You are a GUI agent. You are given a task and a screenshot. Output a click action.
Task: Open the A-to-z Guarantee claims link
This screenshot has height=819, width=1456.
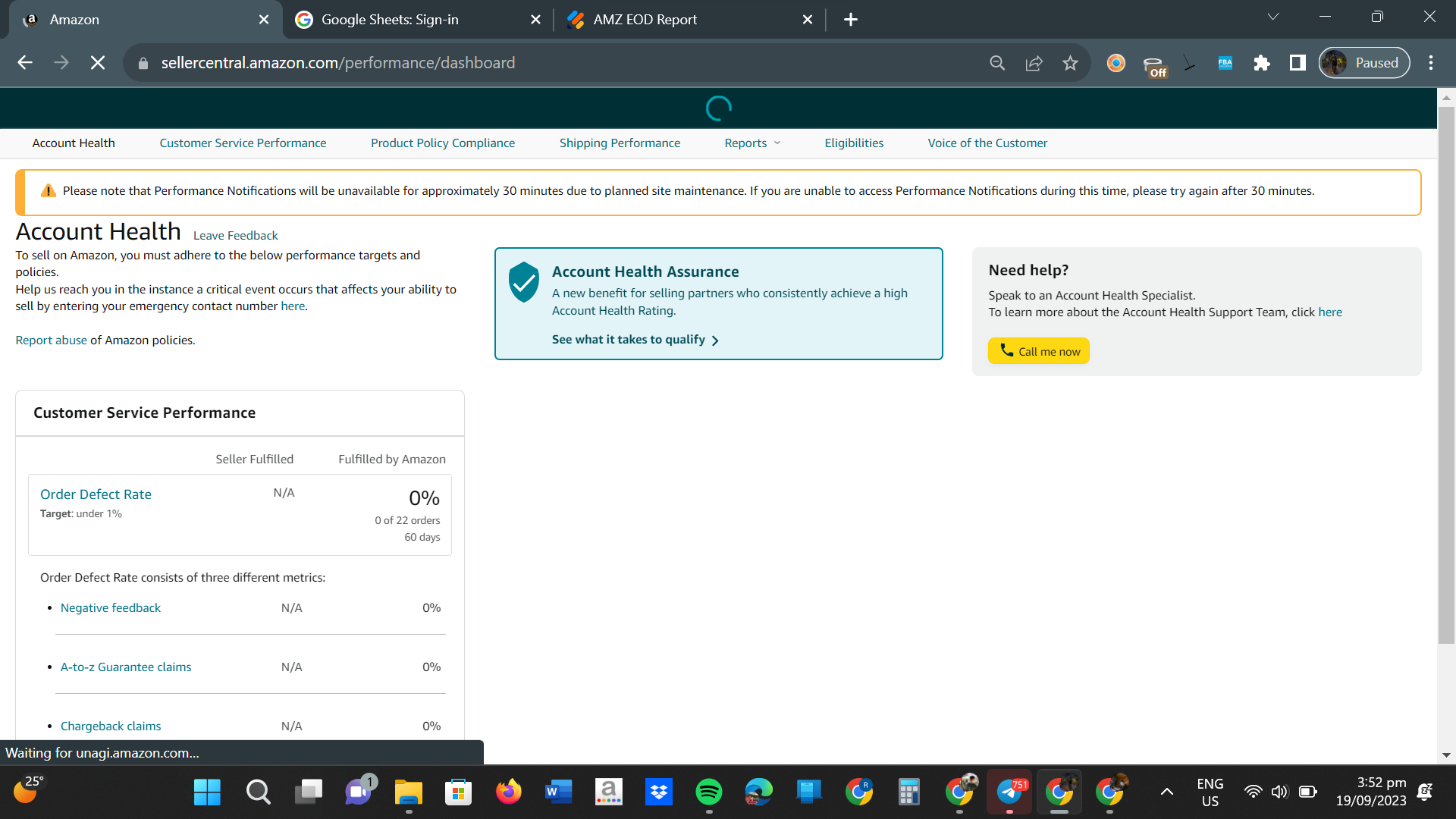(126, 667)
